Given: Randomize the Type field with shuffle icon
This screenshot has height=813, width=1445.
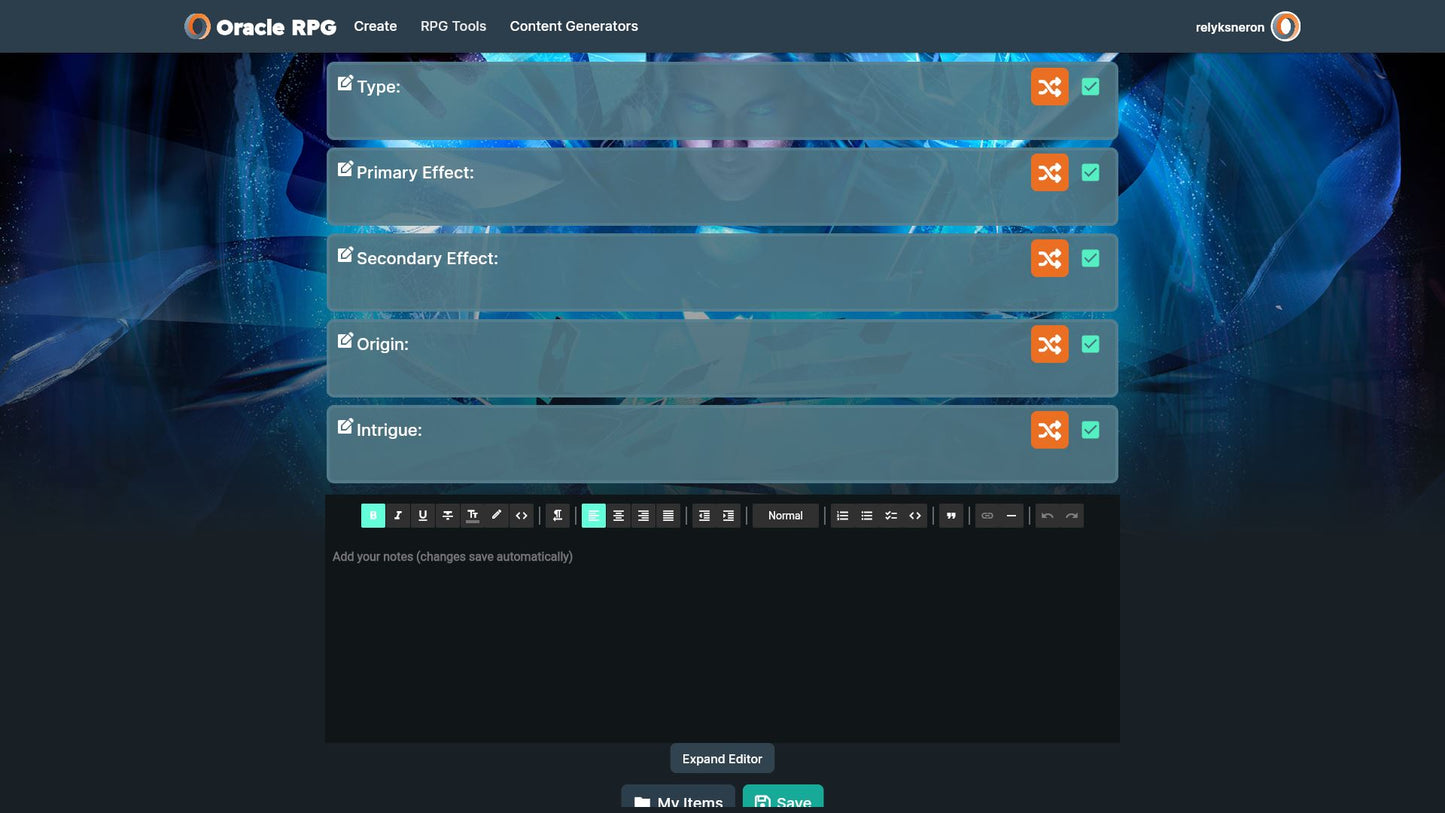Looking at the screenshot, I should click(x=1049, y=87).
